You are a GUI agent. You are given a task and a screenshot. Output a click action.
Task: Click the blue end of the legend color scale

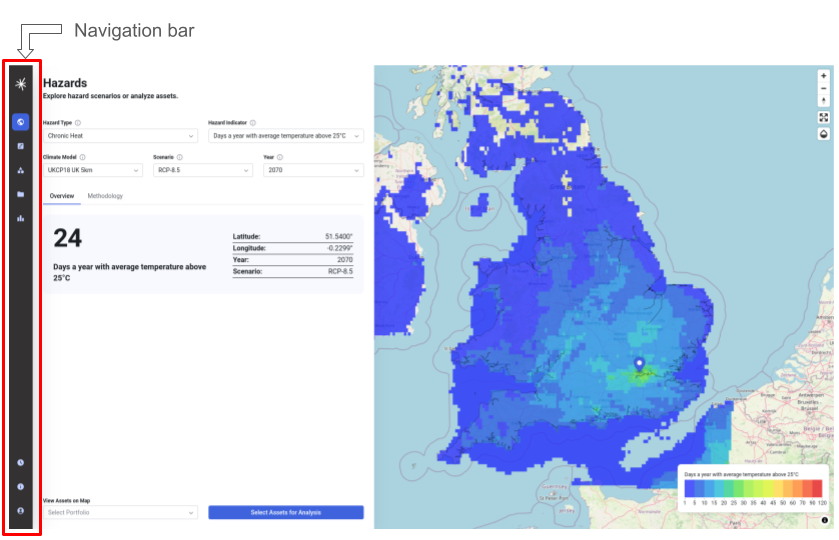pyautogui.click(x=690, y=489)
